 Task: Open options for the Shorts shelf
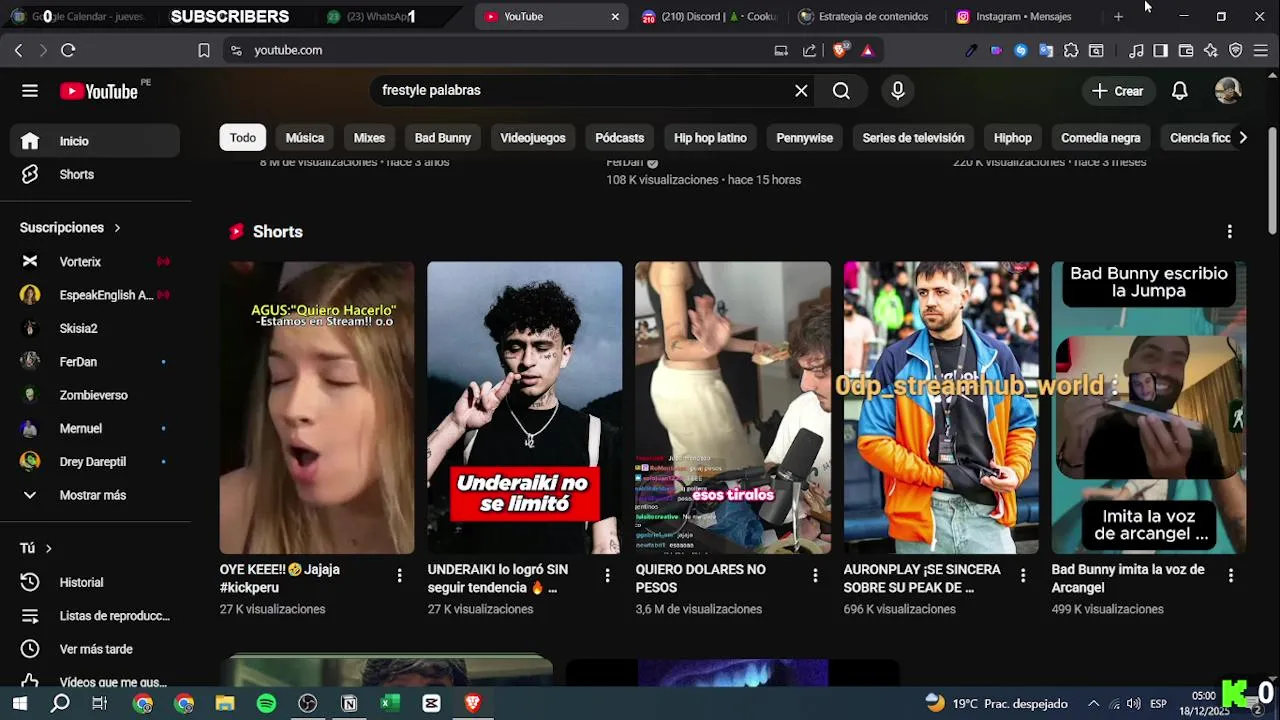pyautogui.click(x=1230, y=232)
